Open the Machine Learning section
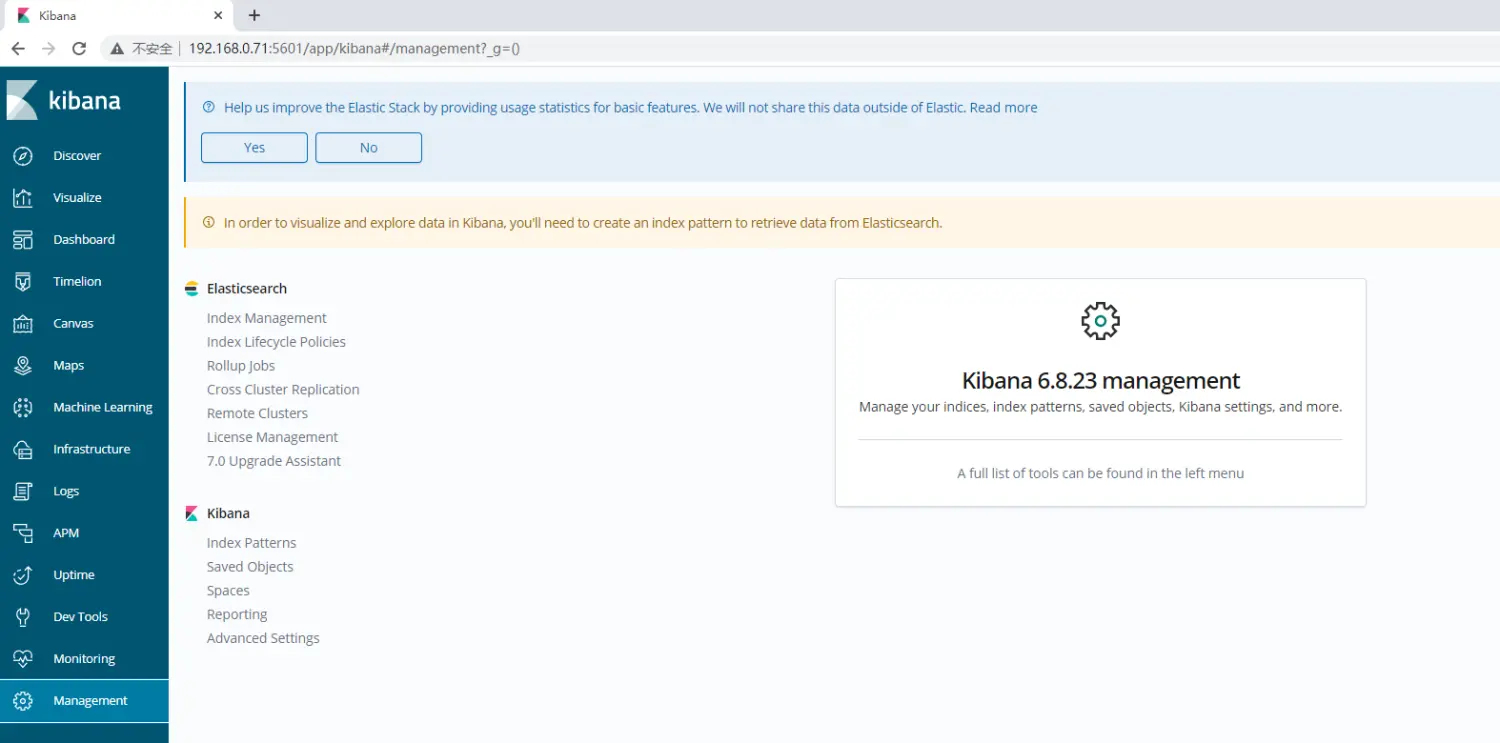The image size is (1500, 743). click(103, 407)
